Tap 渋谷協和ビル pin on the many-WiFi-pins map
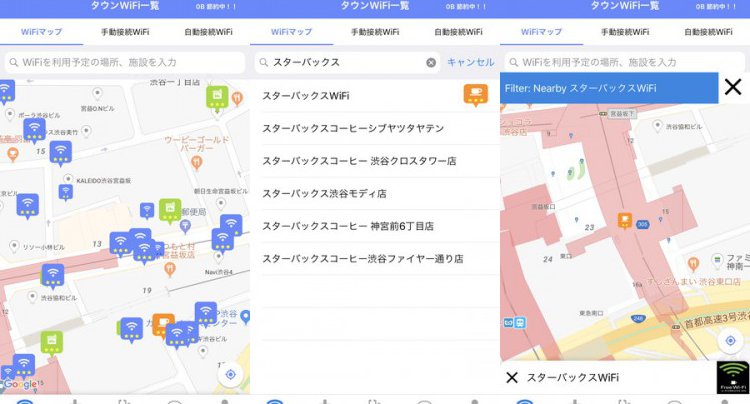Image resolution: width=750 pixels, height=404 pixels. 32,297
